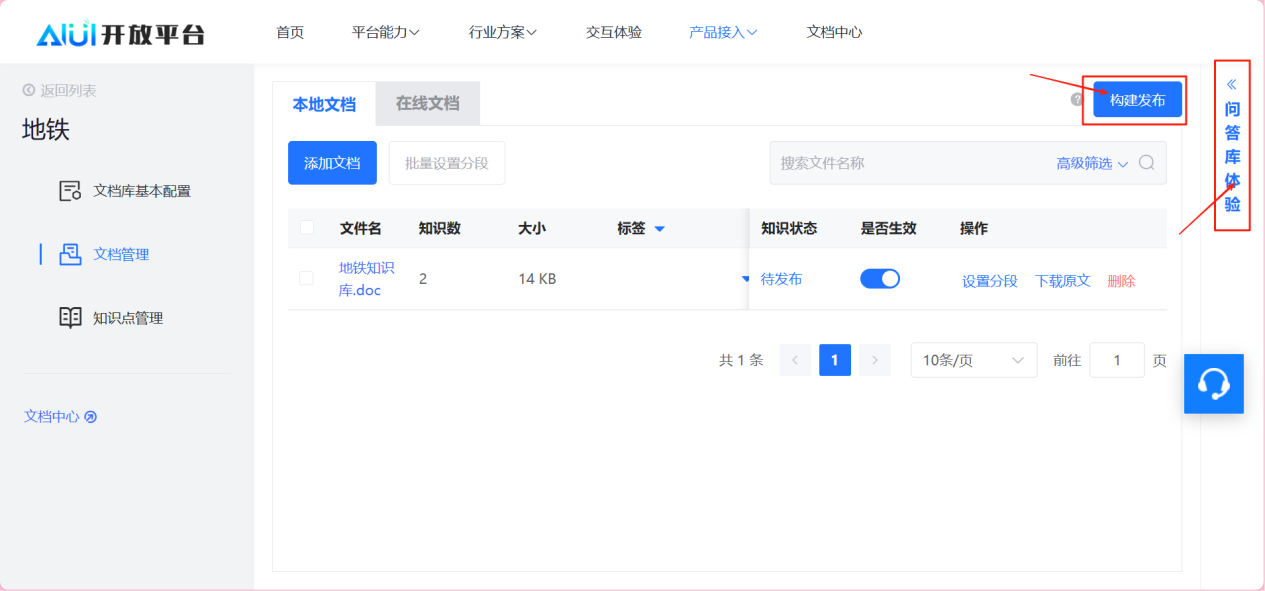Screen dimensions: 1265x591
Task: Expand the 高级筛选 filter options
Action: pyautogui.click(x=1092, y=163)
